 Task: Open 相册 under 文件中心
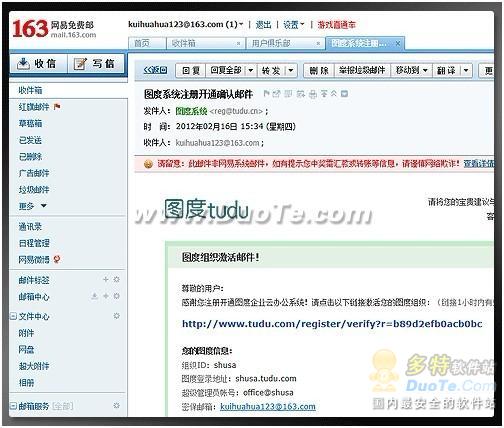click(x=26, y=383)
